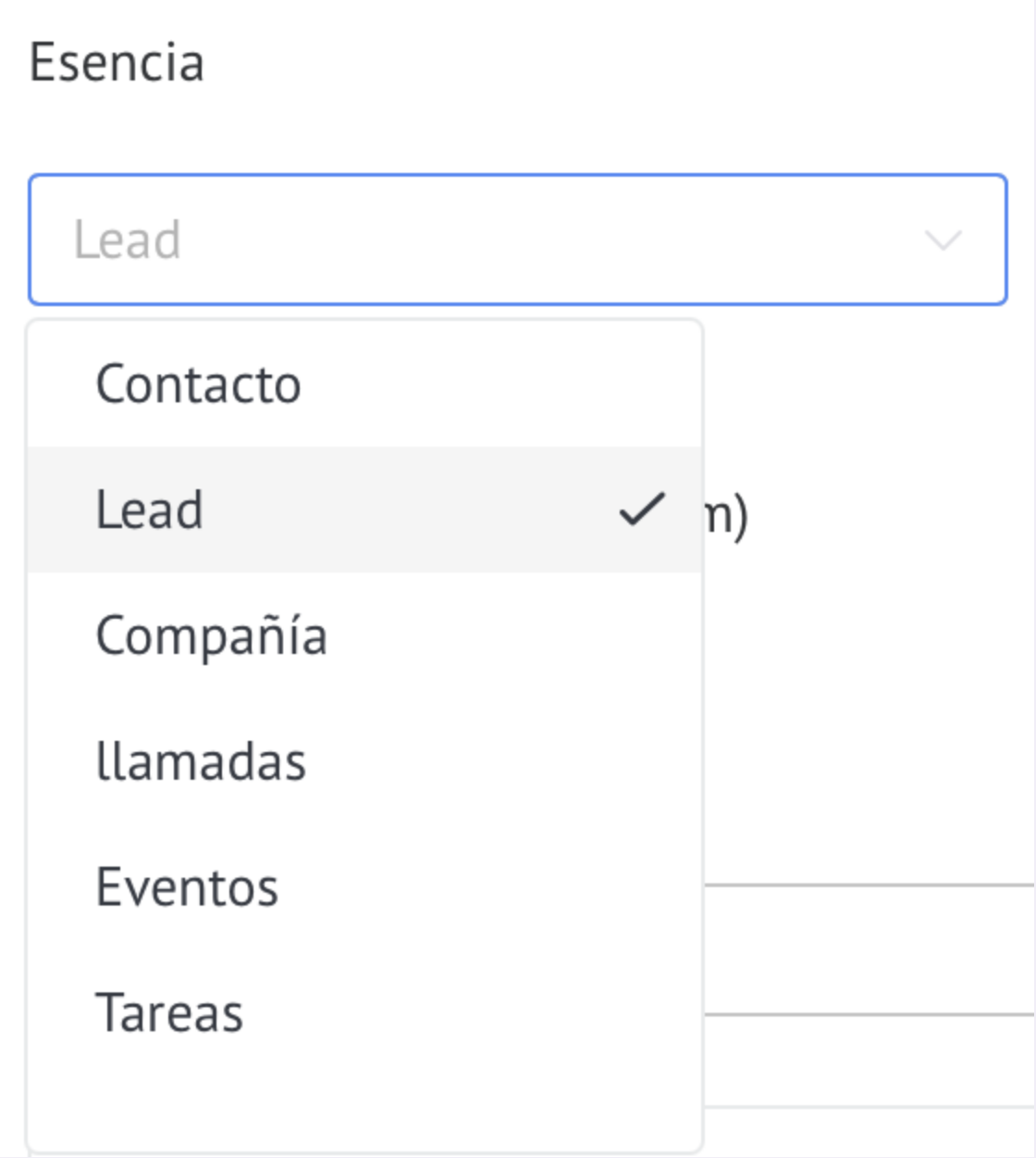Screen dimensions: 1036x1158
Task: Collapse the Esencia select using its down arrow
Action: click(943, 240)
